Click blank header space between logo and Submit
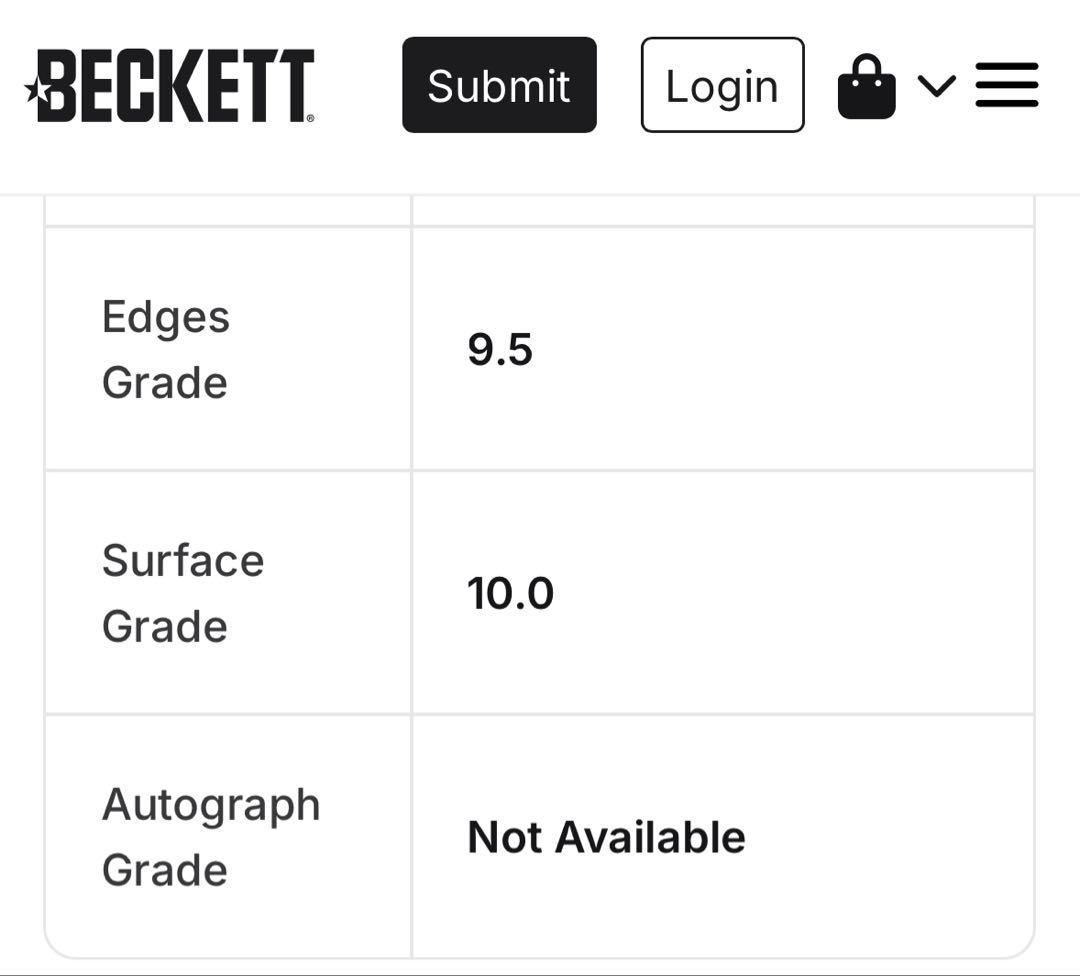The width and height of the screenshot is (1080, 976). 358,86
